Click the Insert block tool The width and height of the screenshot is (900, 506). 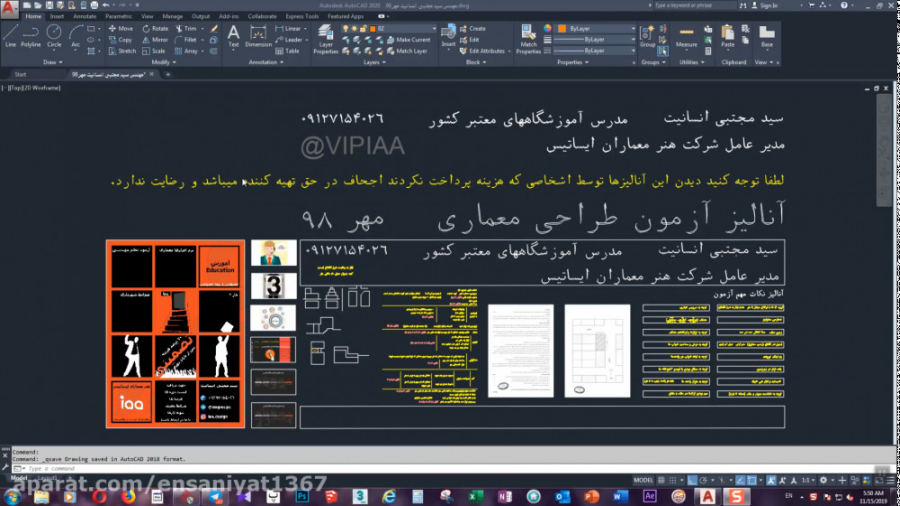click(x=448, y=36)
